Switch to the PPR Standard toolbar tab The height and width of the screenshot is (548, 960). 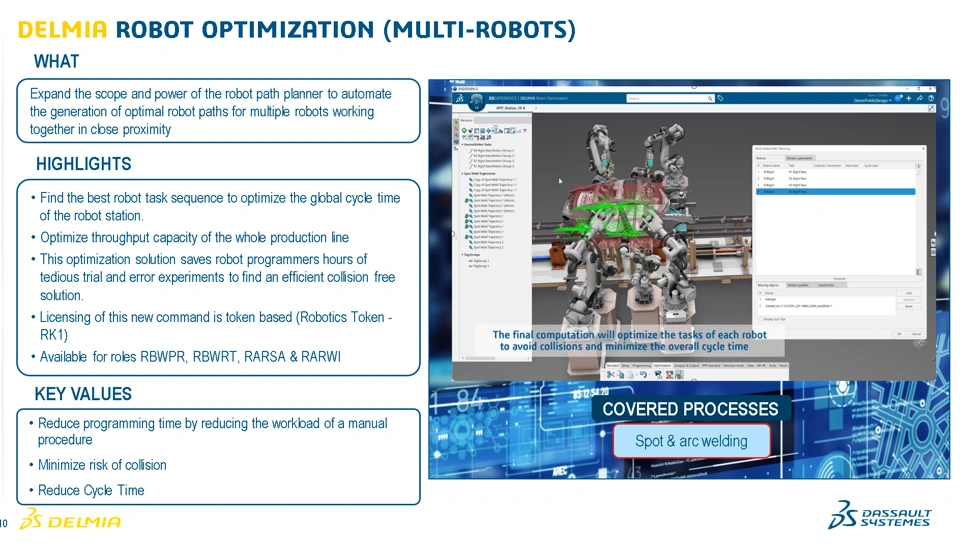coord(711,366)
